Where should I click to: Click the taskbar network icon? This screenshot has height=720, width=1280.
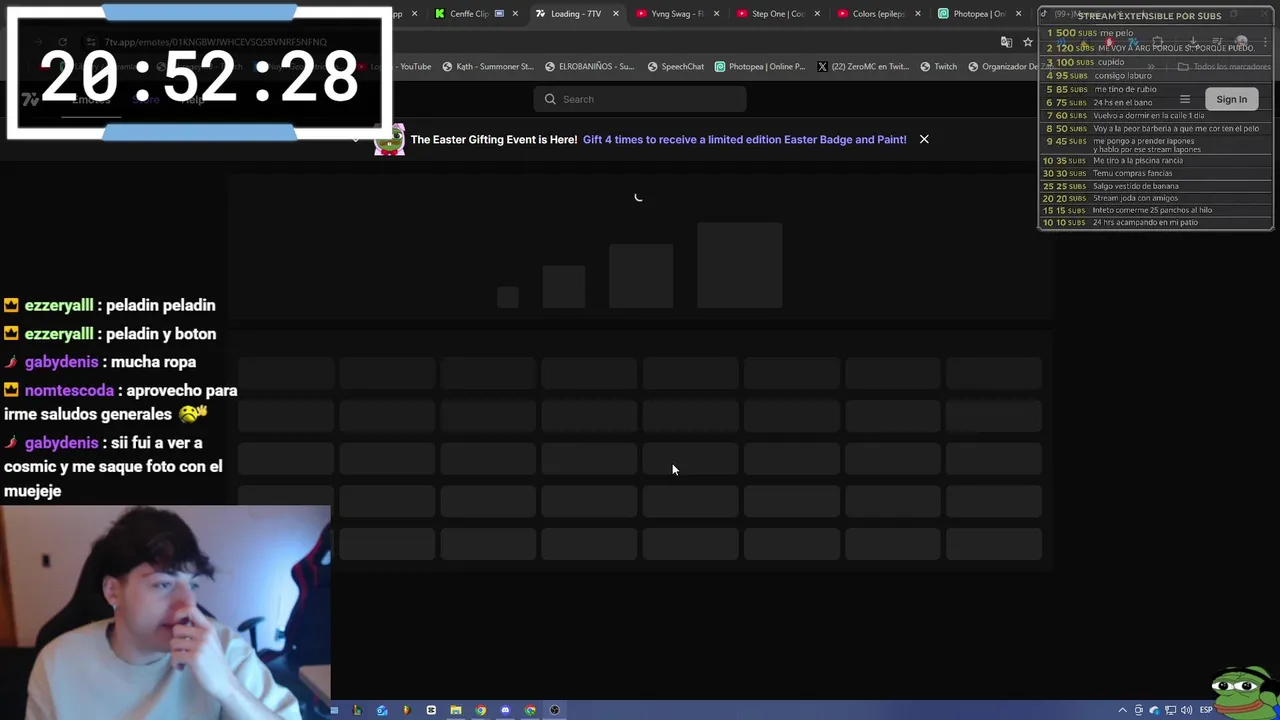[1171, 710]
